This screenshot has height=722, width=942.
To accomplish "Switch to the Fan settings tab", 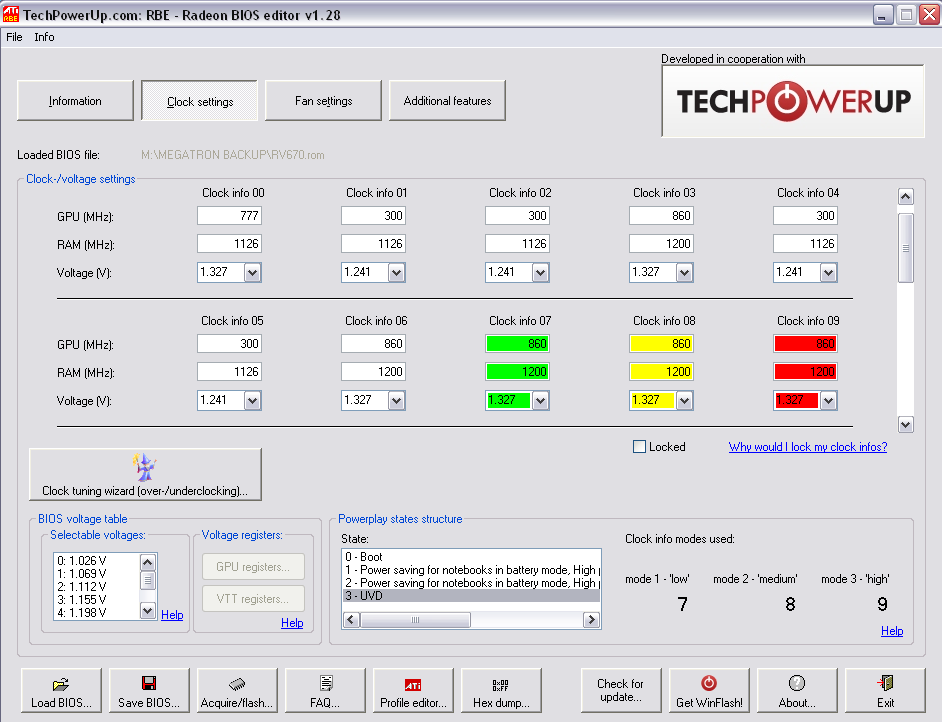I will [323, 101].
